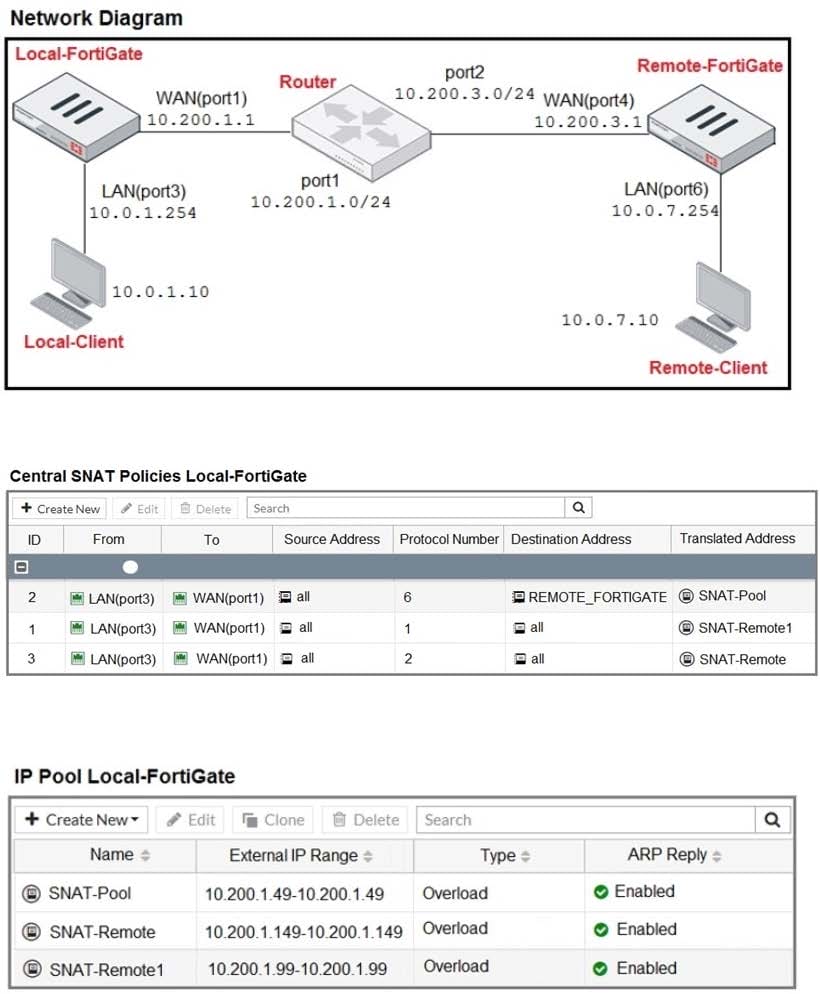Sort IP pools by Type column
The height and width of the screenshot is (994, 820).
click(x=504, y=855)
